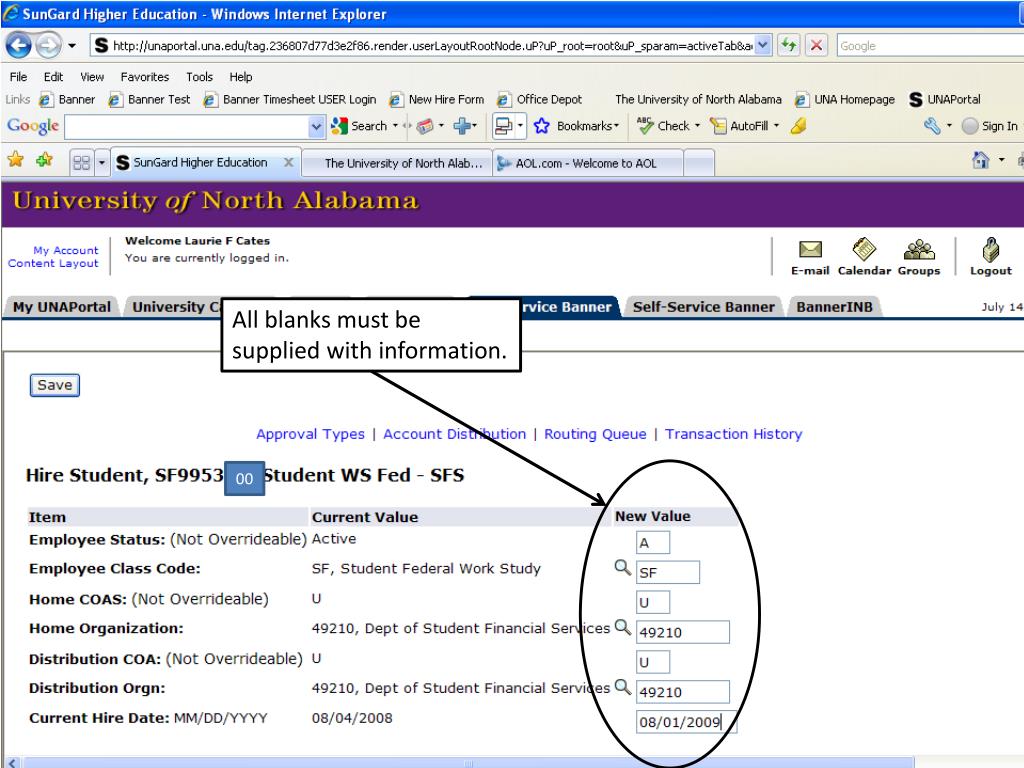Click the Quick Tabs grid icon
The image size is (1024, 768).
(82, 163)
